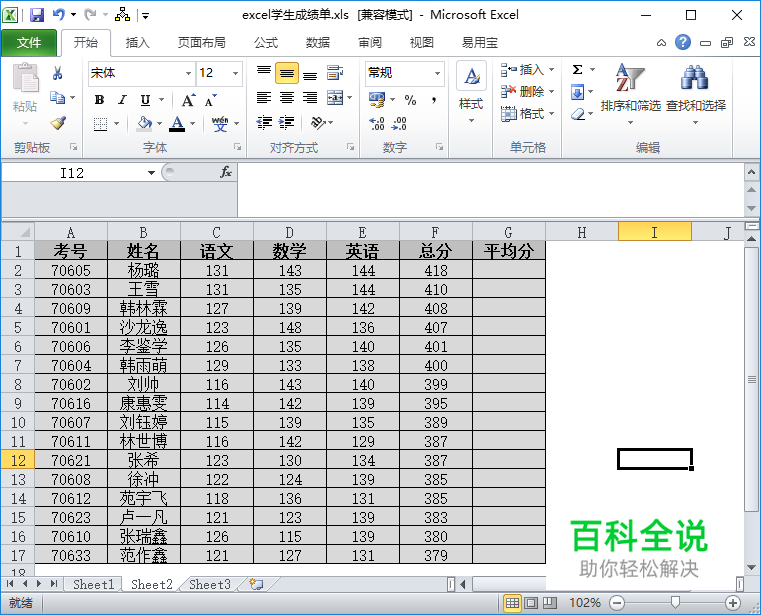Zoom out with the minus button
Image resolution: width=761 pixels, height=615 pixels.
tap(616, 603)
